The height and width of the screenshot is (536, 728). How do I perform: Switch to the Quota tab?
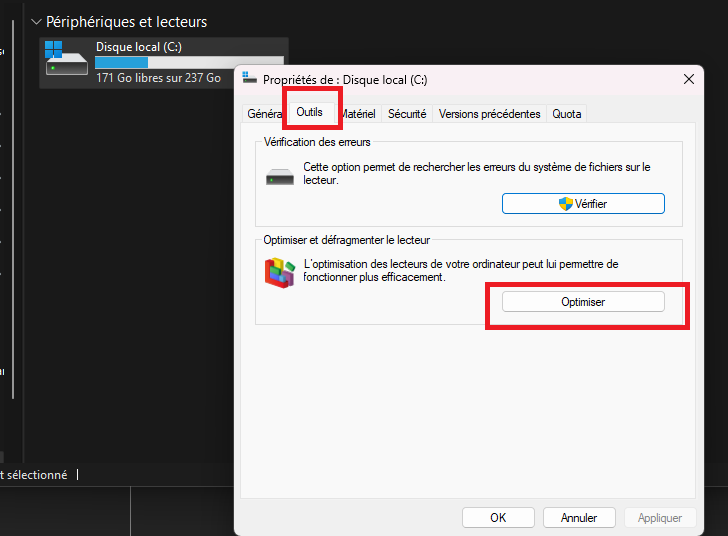click(567, 114)
